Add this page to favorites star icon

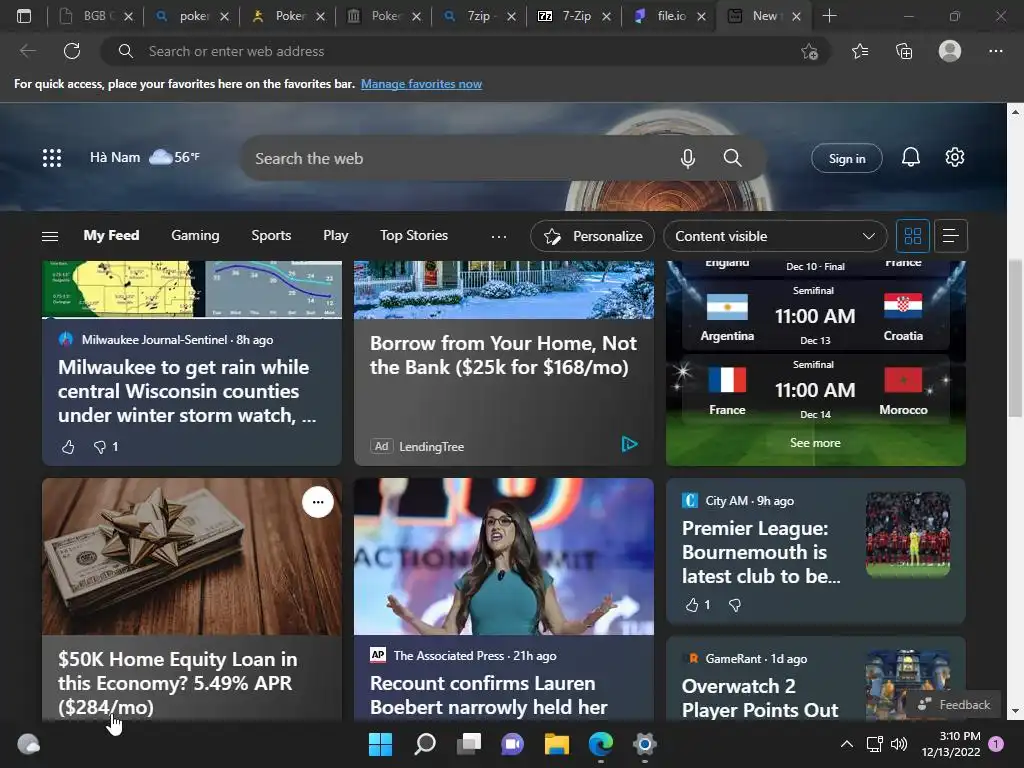[810, 51]
